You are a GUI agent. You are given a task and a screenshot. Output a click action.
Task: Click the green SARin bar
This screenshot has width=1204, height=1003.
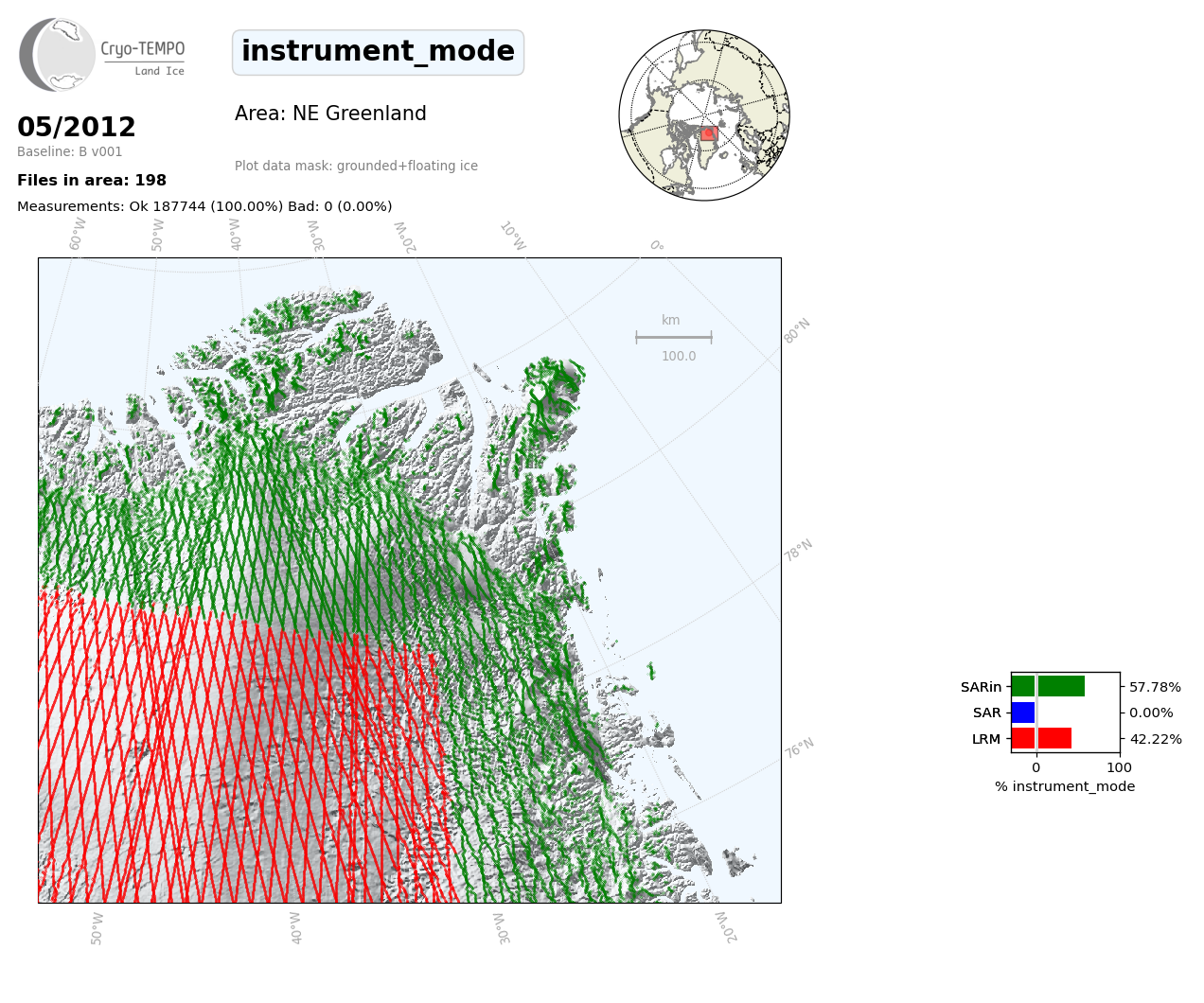pos(1048,687)
